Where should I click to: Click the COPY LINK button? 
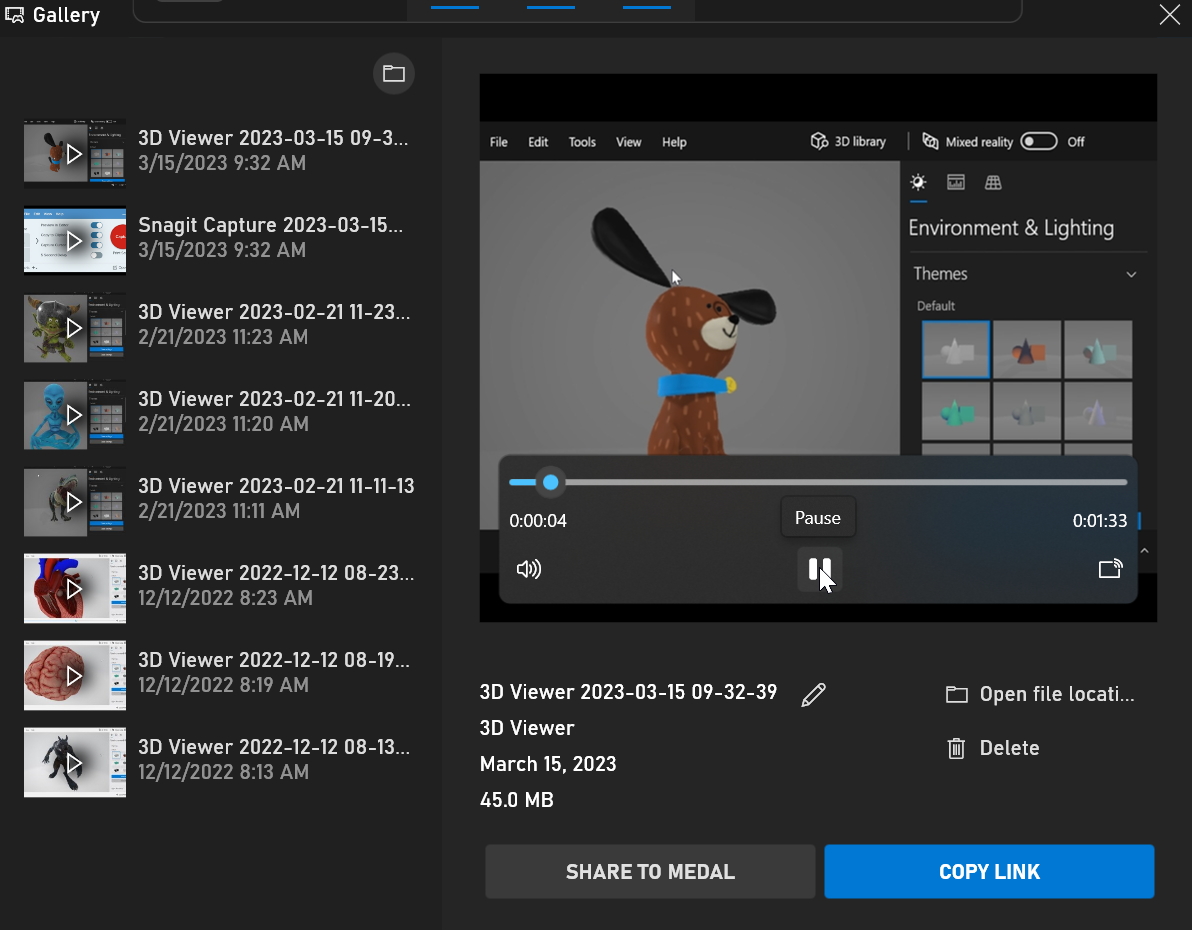pyautogui.click(x=988, y=871)
